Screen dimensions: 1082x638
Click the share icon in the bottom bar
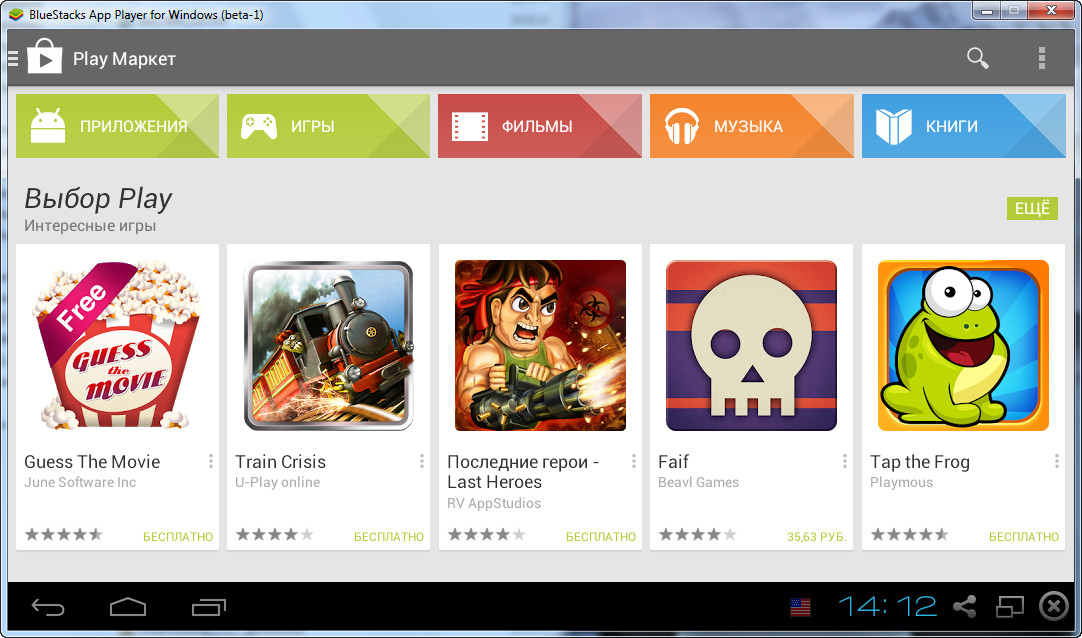pyautogui.click(x=964, y=607)
